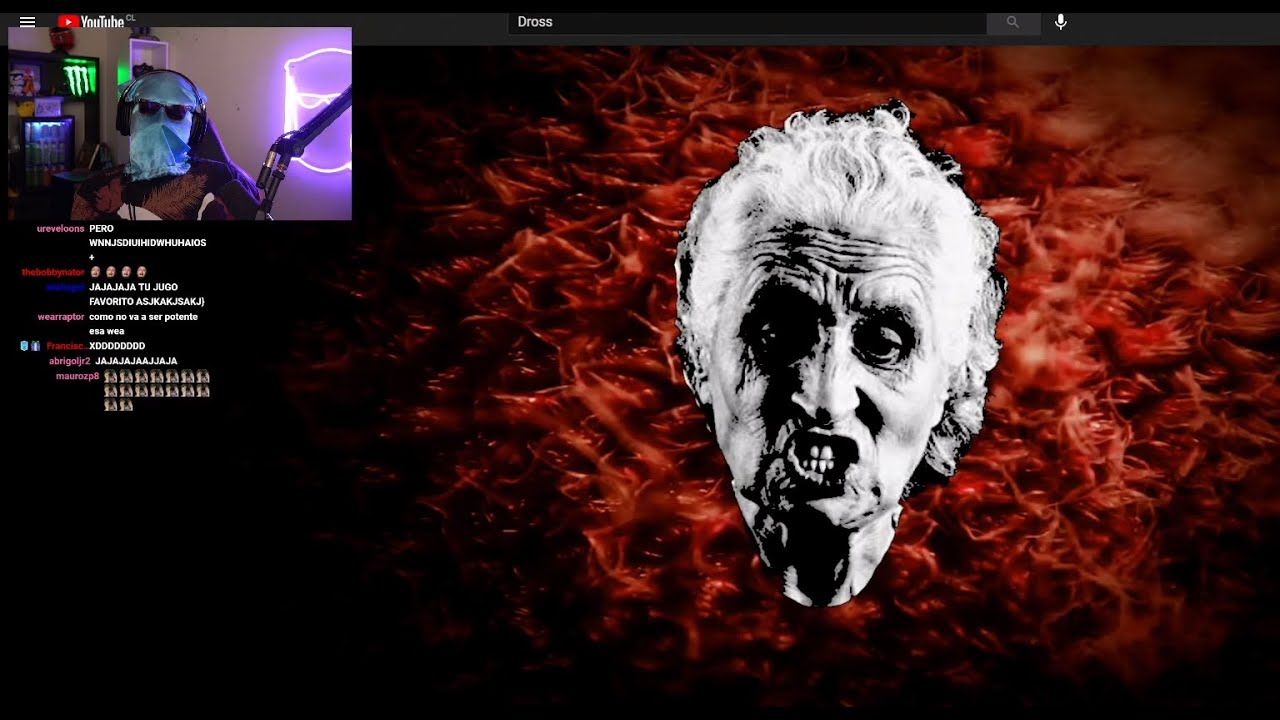Click the chat message "XDDDDDDDD"

tap(117, 346)
